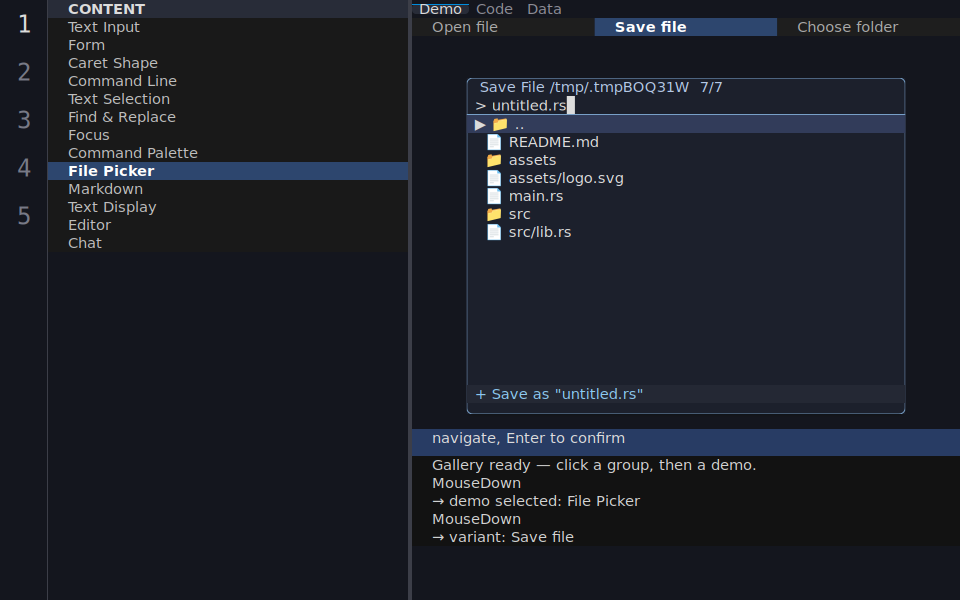Open the Command Palette demo
This screenshot has width=960, height=600.
click(228, 153)
